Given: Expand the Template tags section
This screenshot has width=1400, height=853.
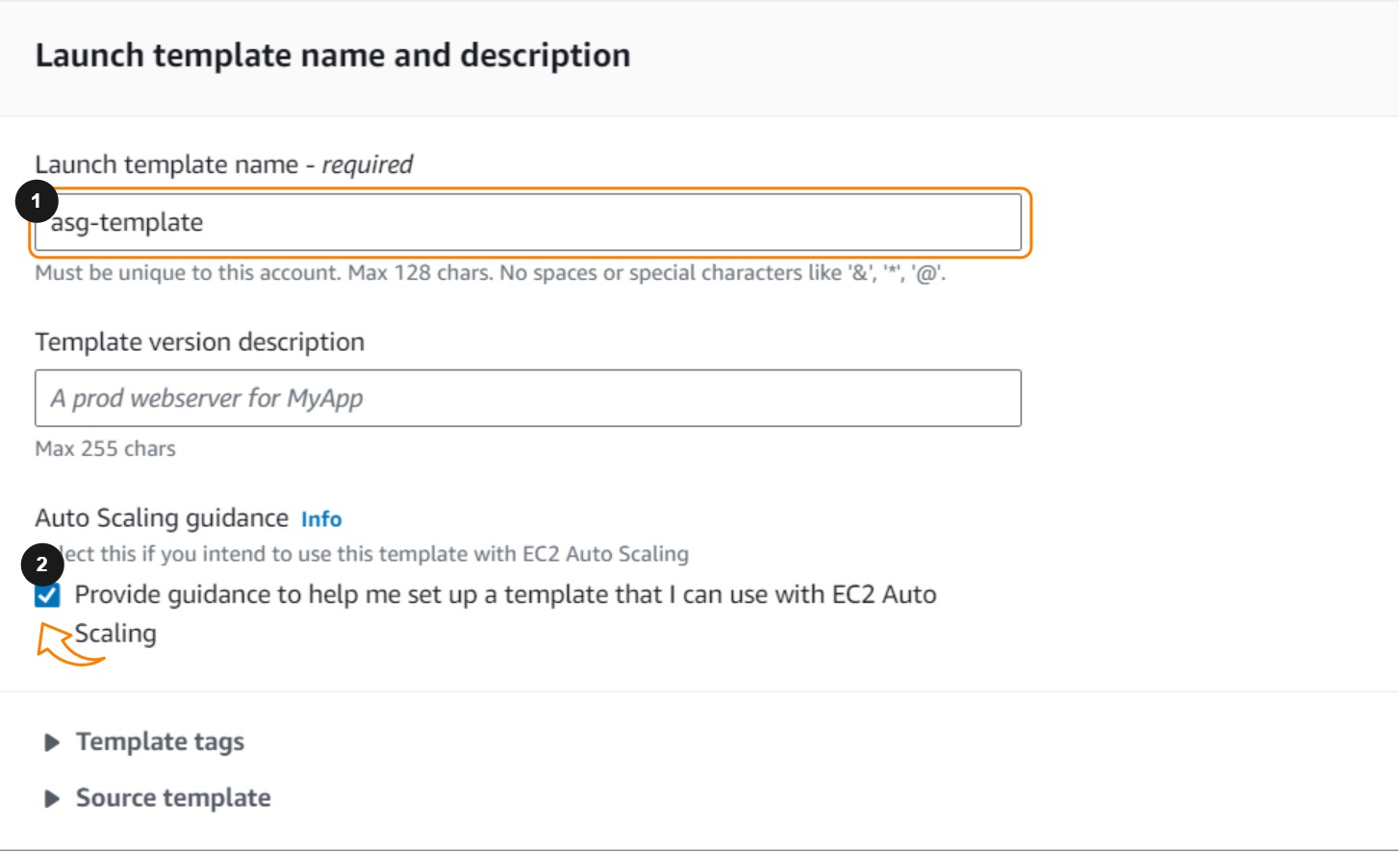Looking at the screenshot, I should 160,742.
